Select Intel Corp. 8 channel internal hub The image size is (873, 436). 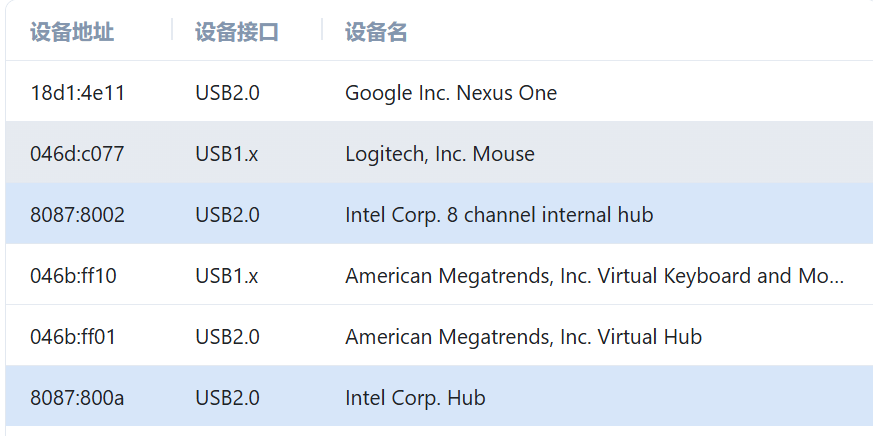coord(499,214)
